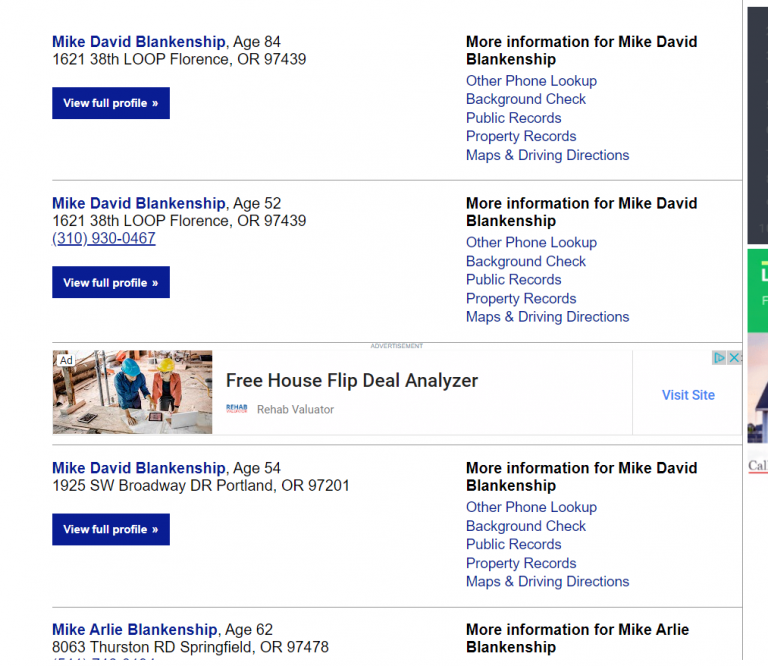
Task: Open the construction workers ad image
Action: pos(133,392)
